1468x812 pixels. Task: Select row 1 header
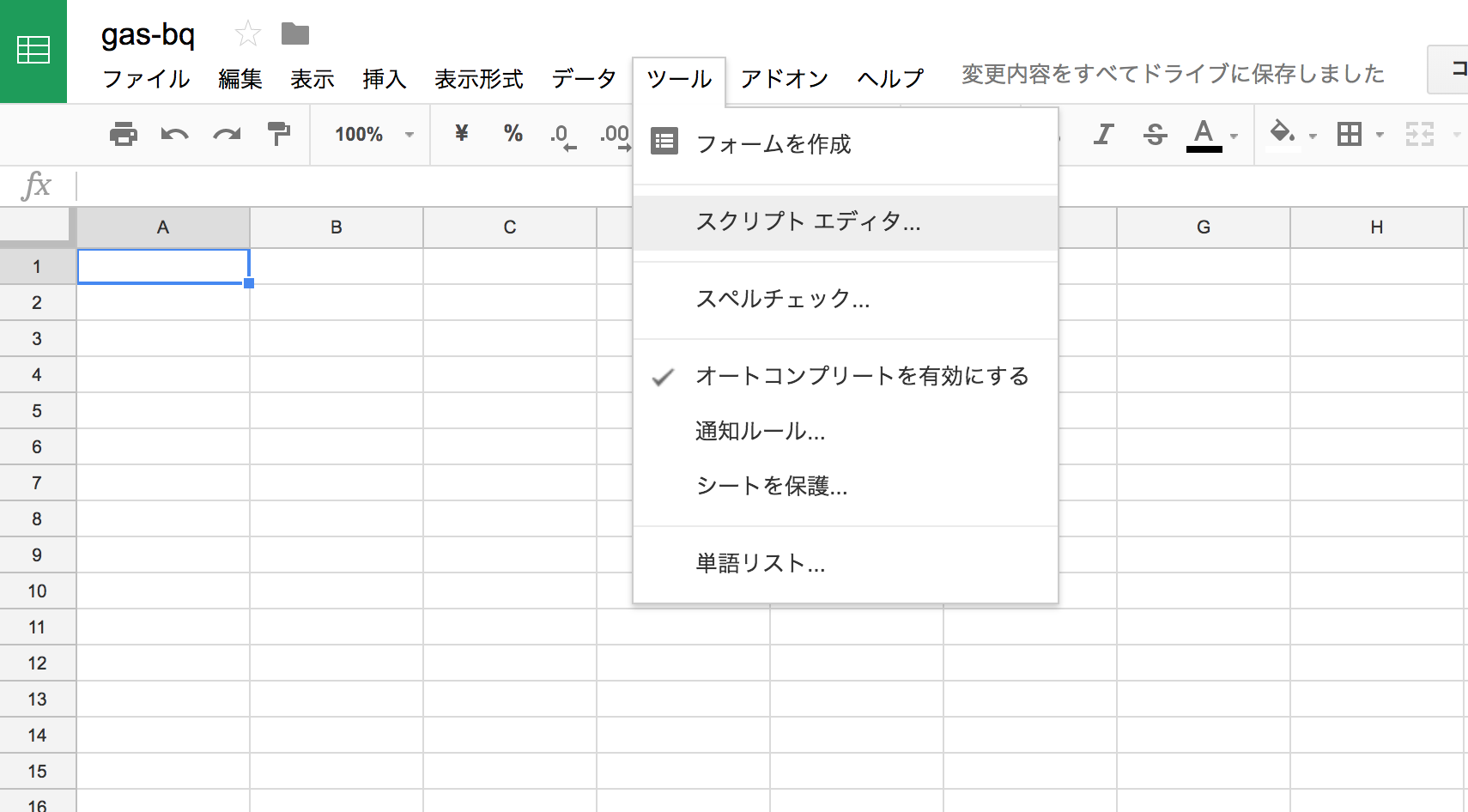click(x=37, y=267)
